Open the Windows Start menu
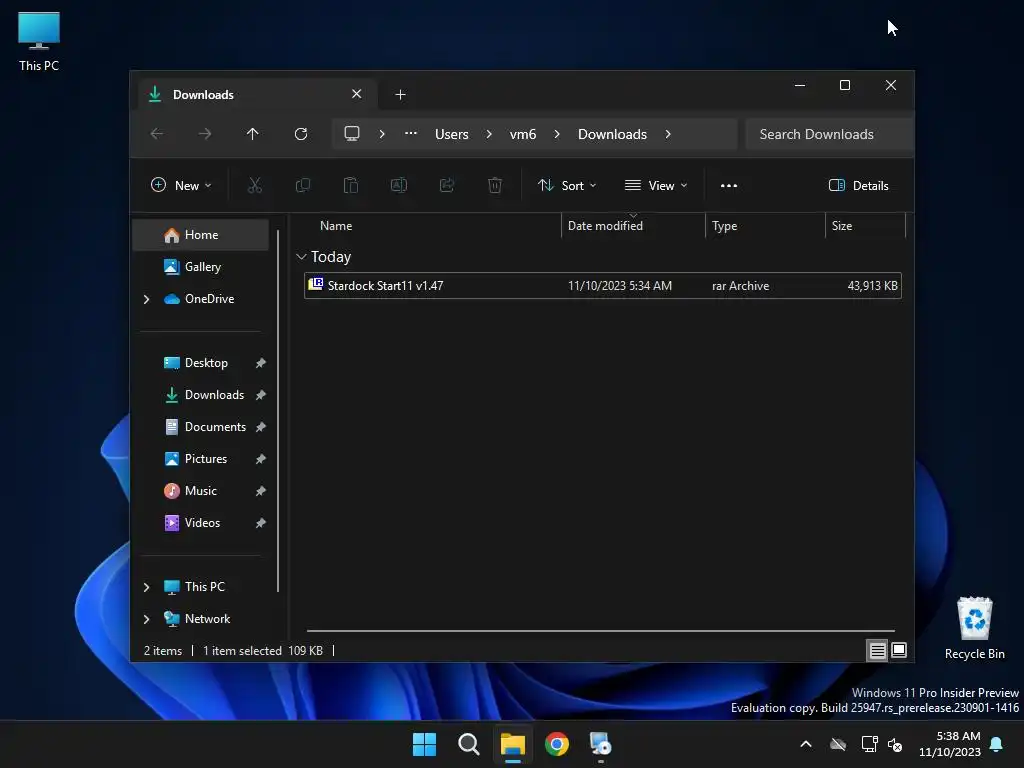 click(x=424, y=744)
